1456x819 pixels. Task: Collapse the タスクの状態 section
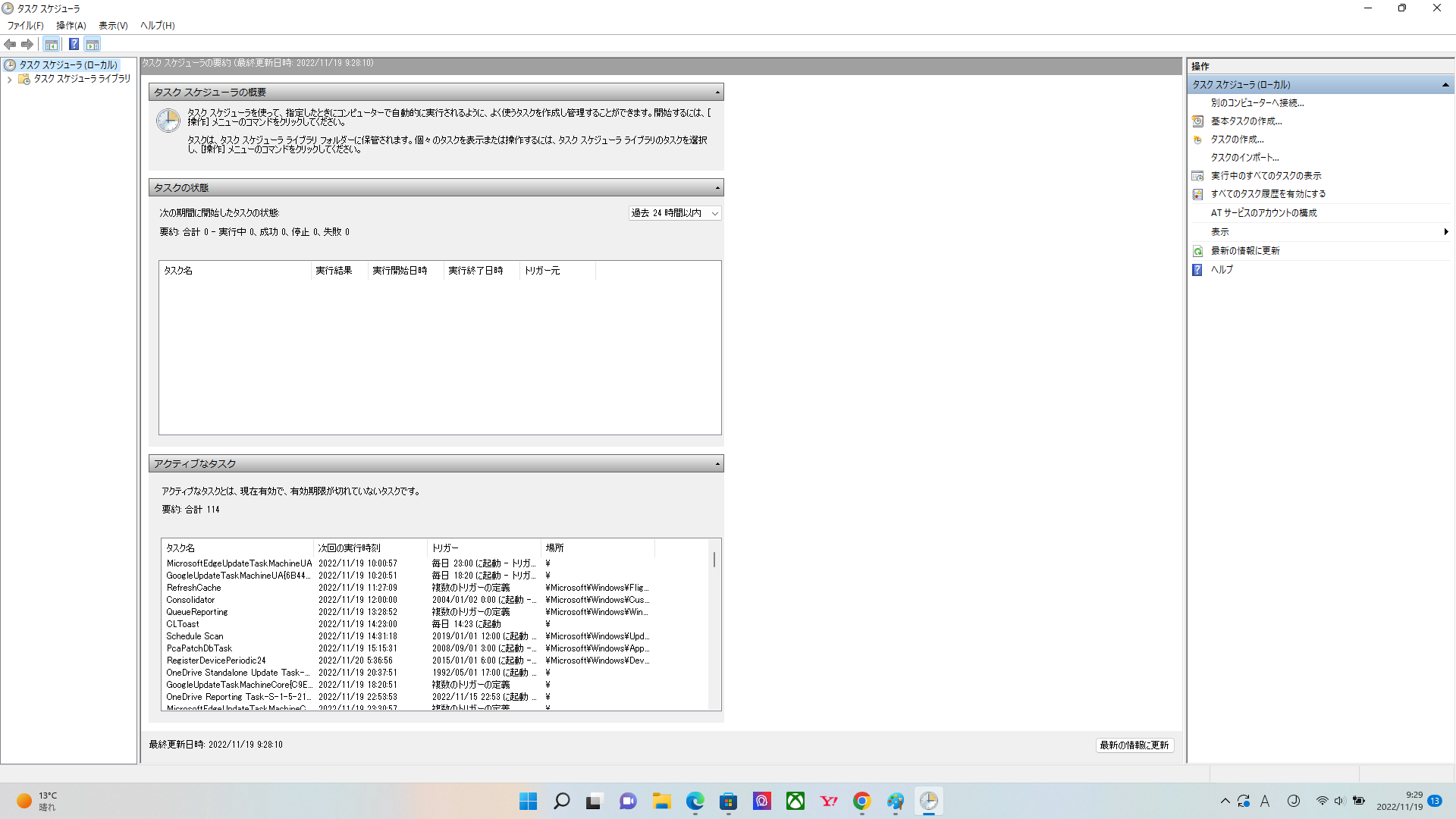[x=717, y=188]
